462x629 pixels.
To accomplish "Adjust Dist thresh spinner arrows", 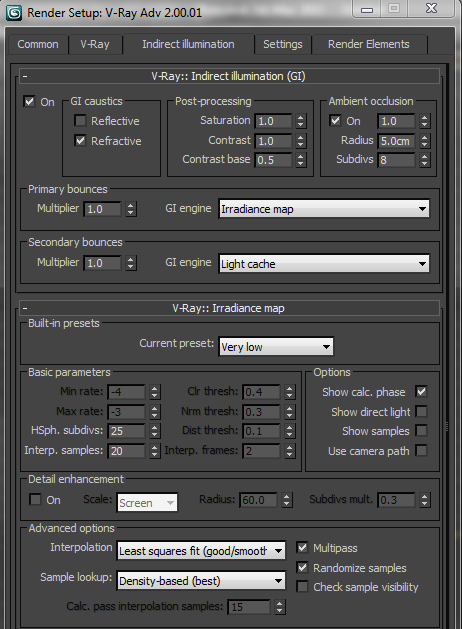I will (290, 431).
